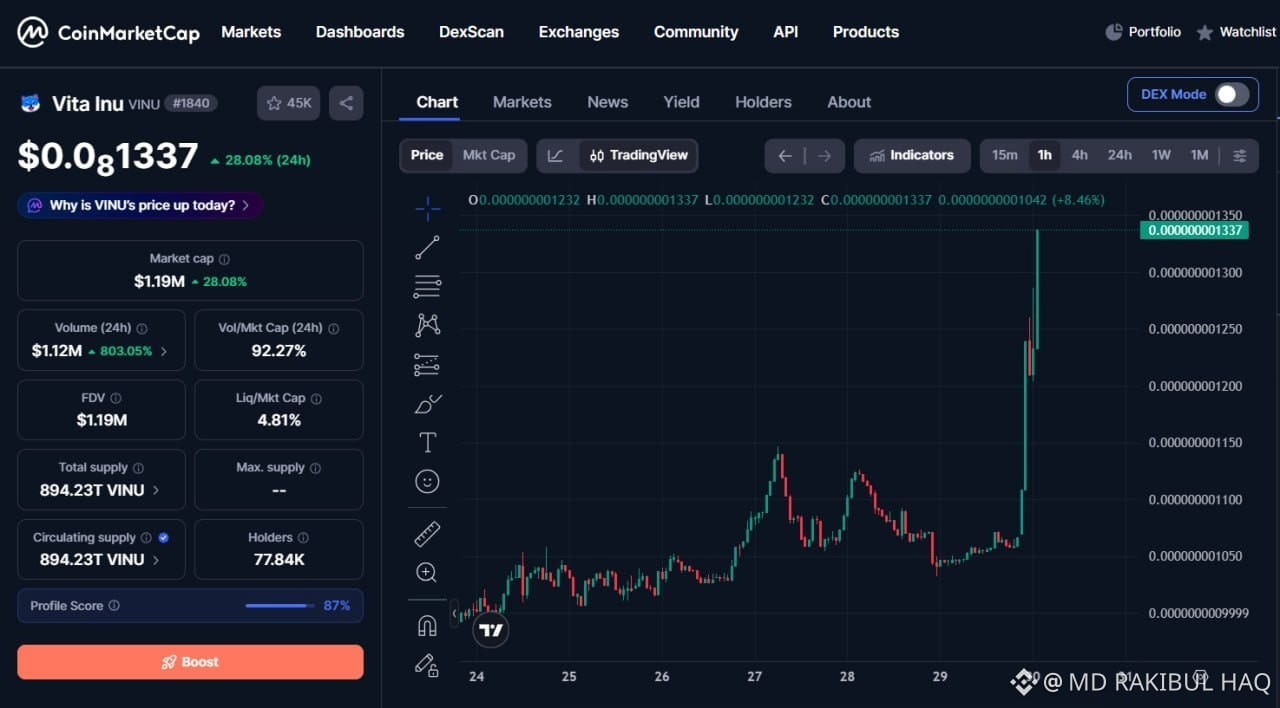Viewport: 1280px width, 708px height.
Task: Add Vita Inu to watchlist via star
Action: [289, 103]
